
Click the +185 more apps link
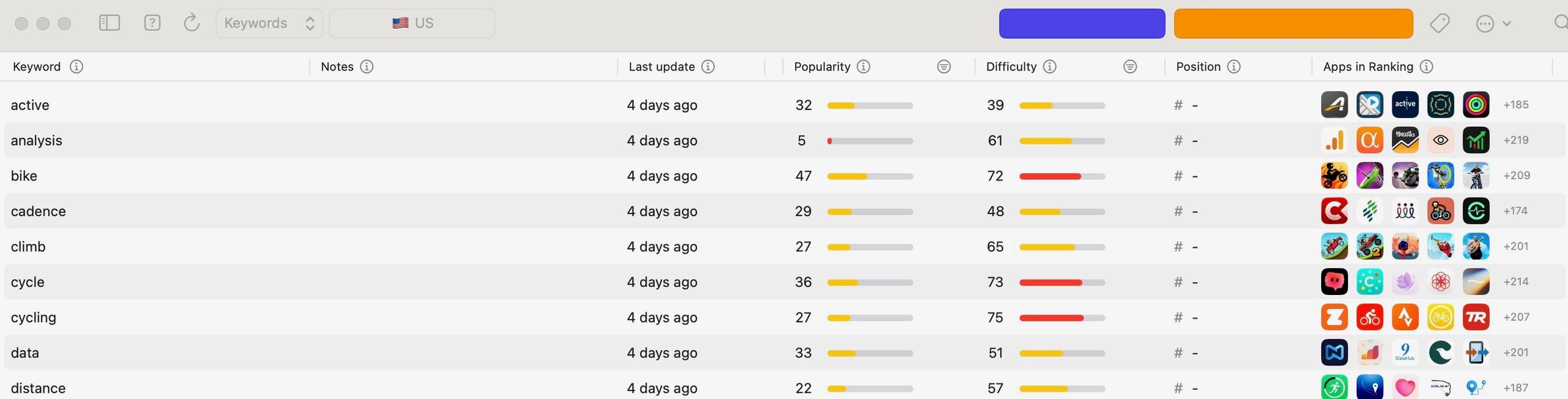[1516, 105]
